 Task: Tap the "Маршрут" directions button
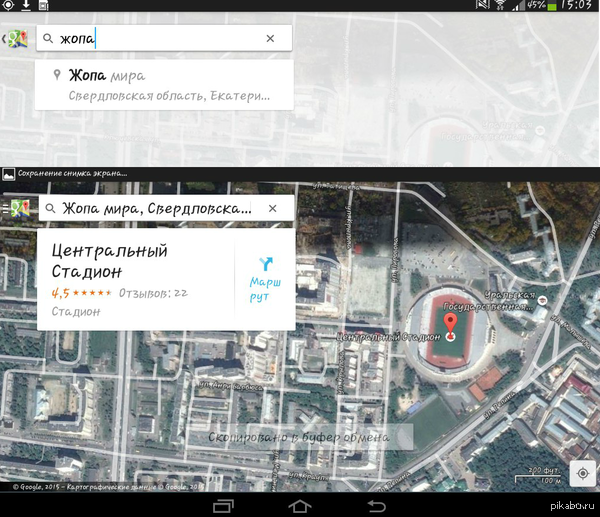265,279
